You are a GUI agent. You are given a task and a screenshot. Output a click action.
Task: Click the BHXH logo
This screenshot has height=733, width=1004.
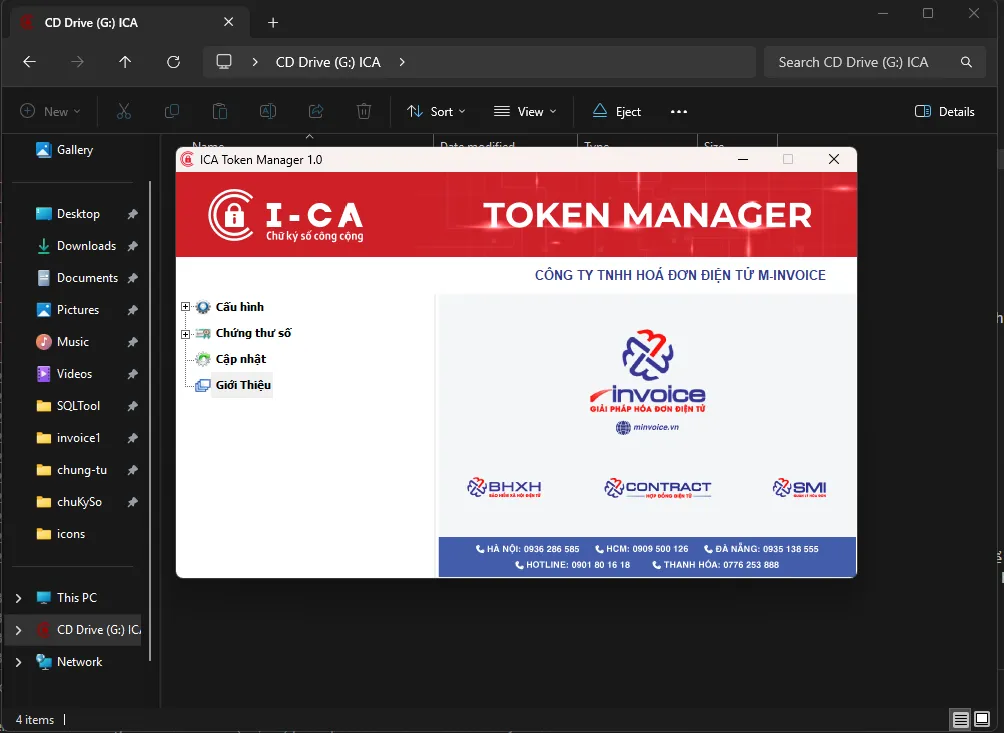(x=505, y=488)
